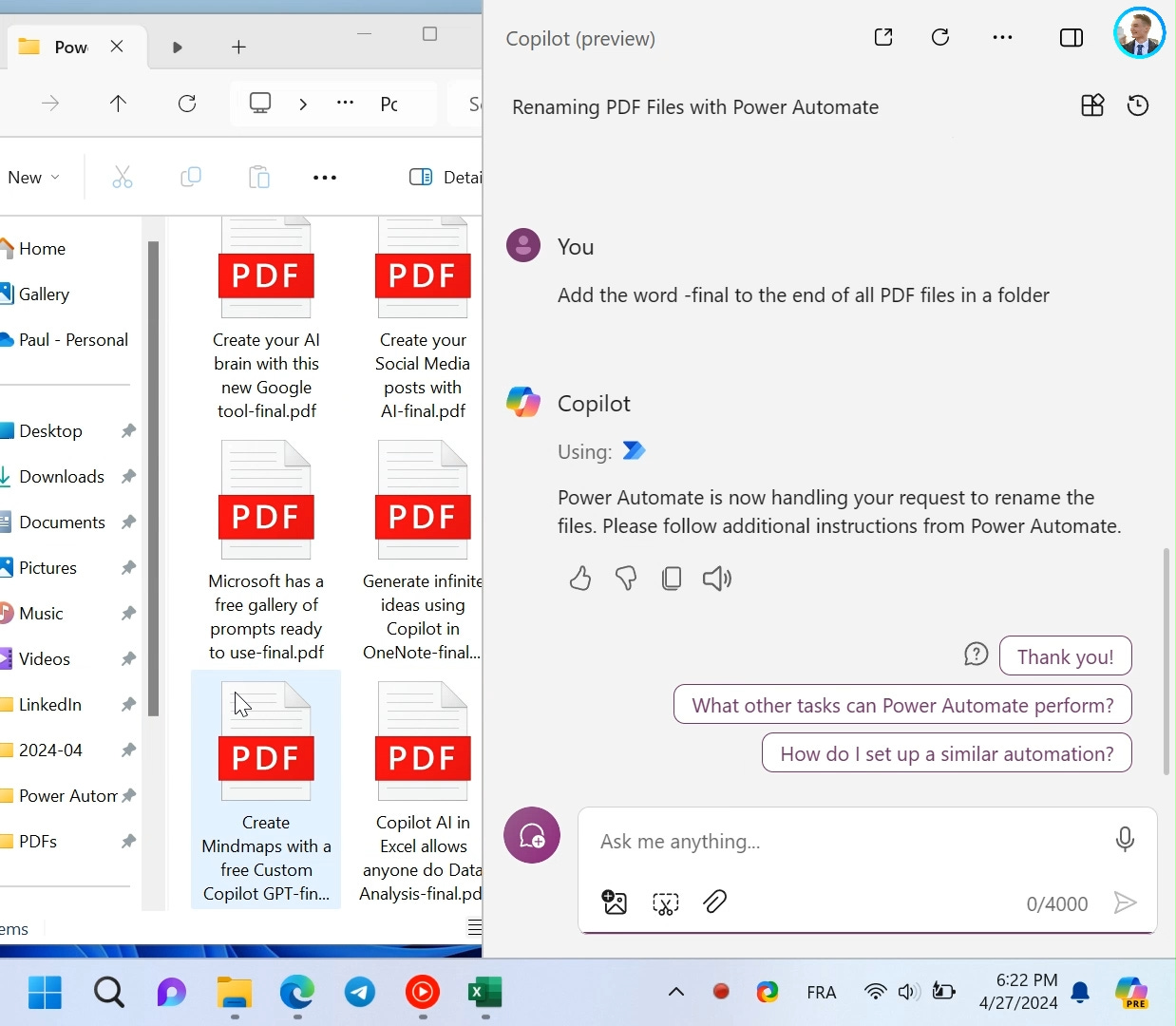Screen dimensions: 1176x1026
Task: Select Create Mindmaps with free Custom PDF
Action: click(266, 789)
